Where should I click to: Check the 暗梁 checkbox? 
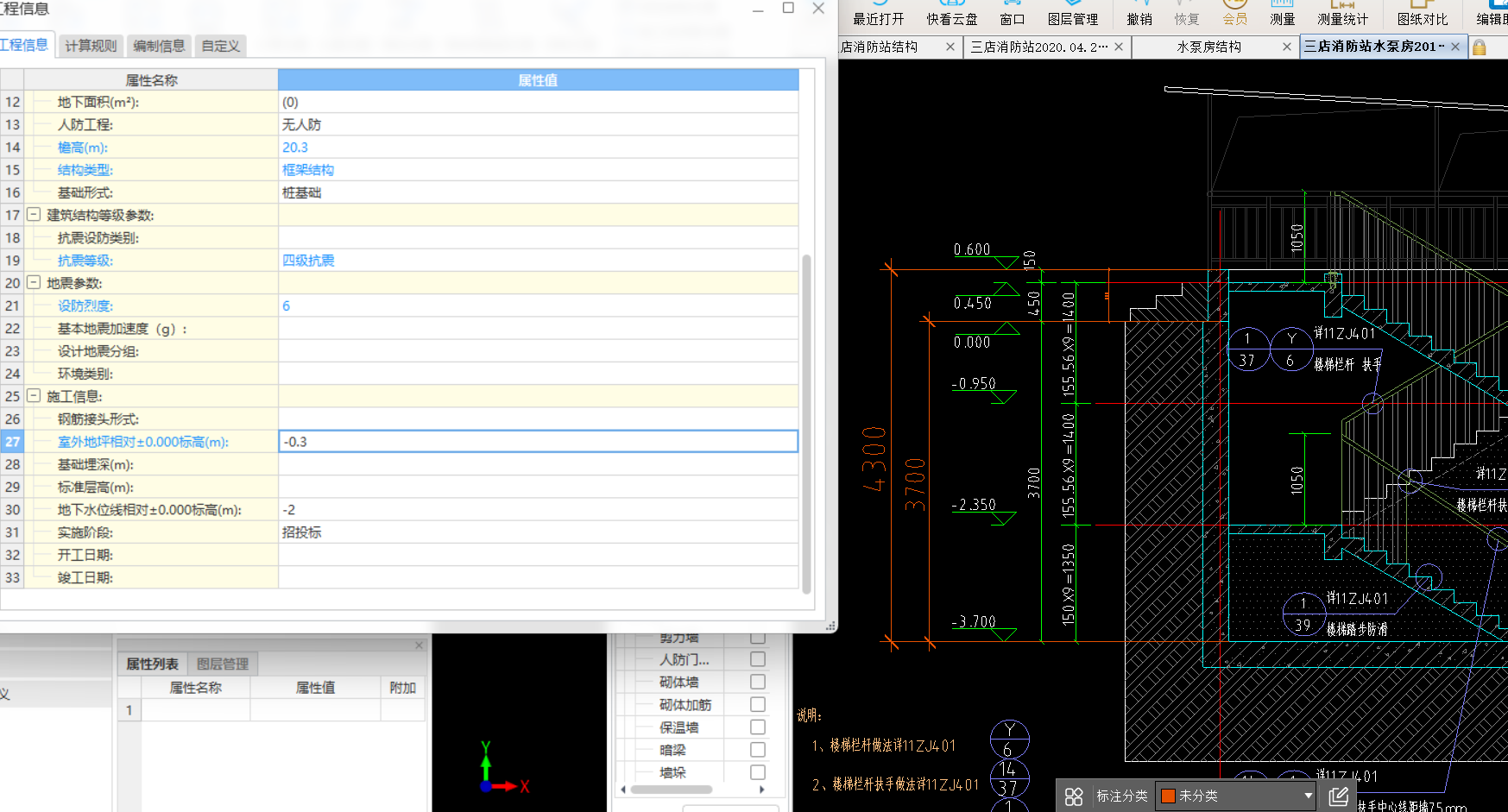pyautogui.click(x=758, y=750)
